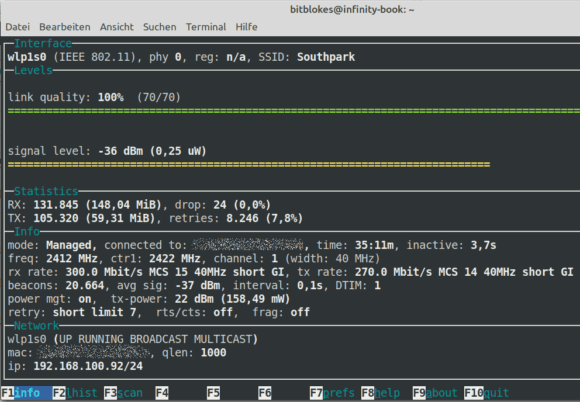Click the wlp1s0 interface name at top
The image size is (580, 402).
coord(27,57)
